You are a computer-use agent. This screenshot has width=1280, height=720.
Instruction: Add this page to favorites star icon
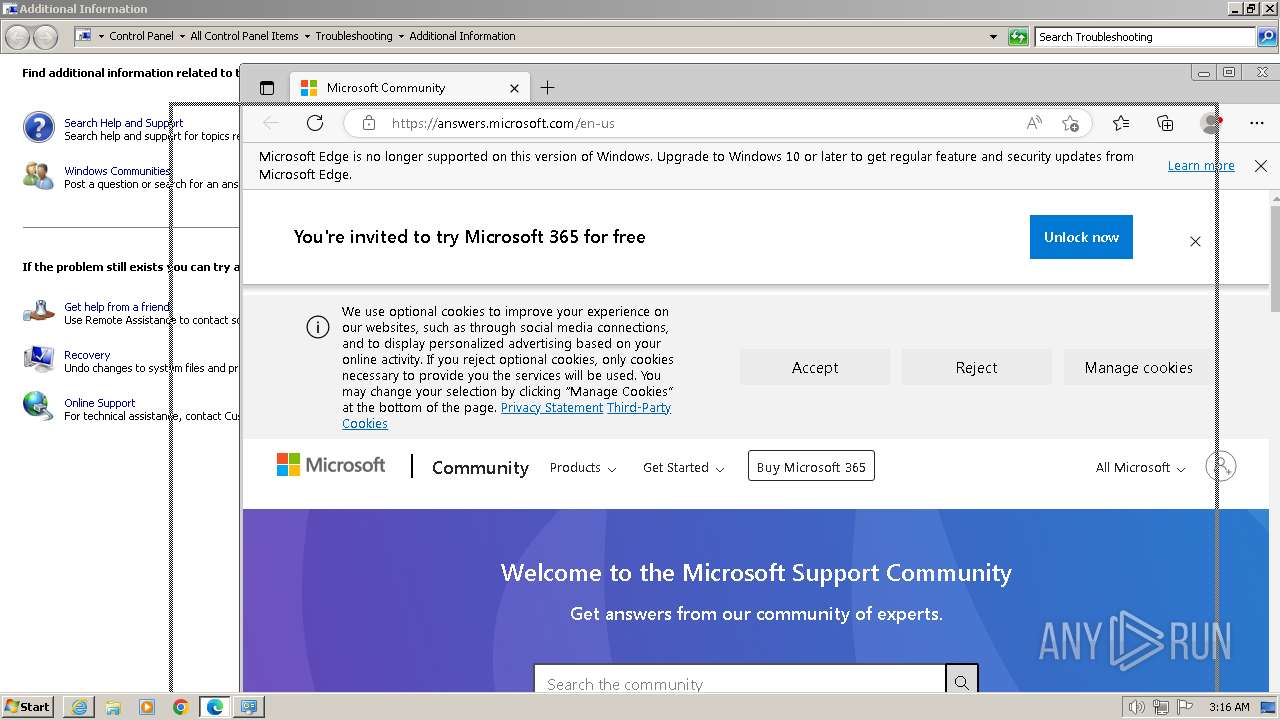pyautogui.click(x=1070, y=123)
